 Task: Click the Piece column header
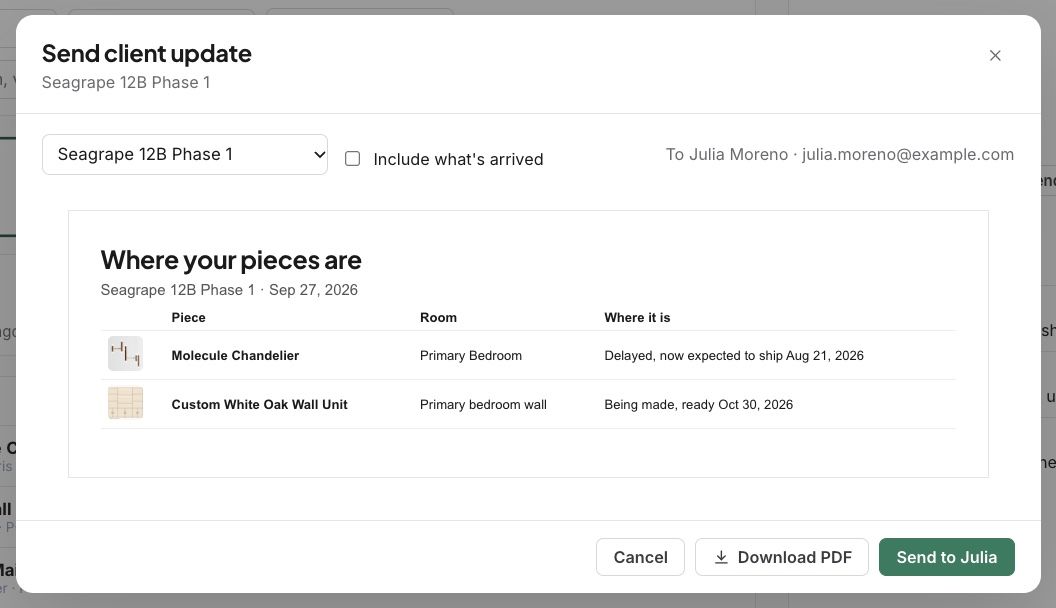(189, 318)
